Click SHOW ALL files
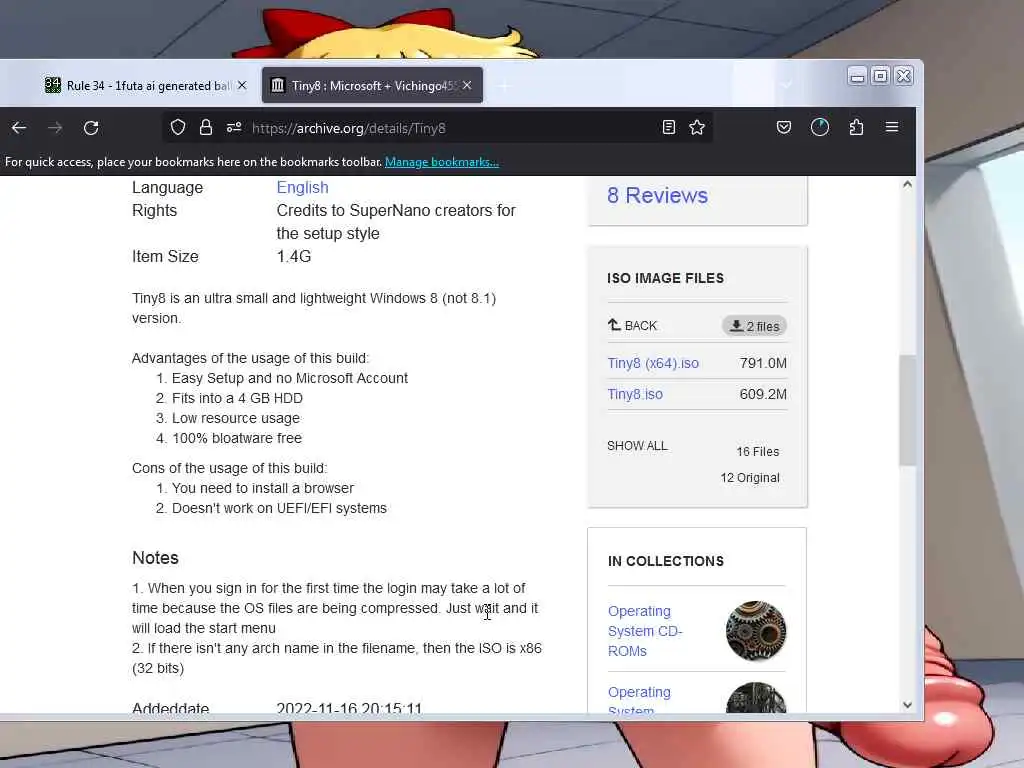 point(637,446)
